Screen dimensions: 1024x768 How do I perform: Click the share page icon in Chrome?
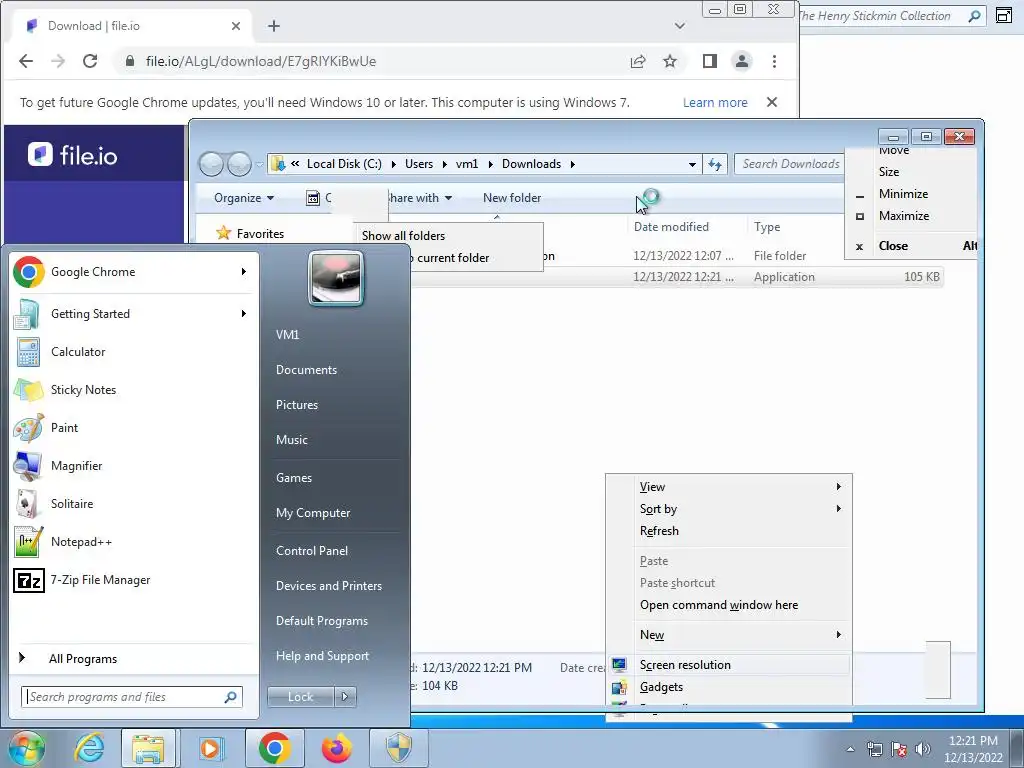click(x=638, y=61)
